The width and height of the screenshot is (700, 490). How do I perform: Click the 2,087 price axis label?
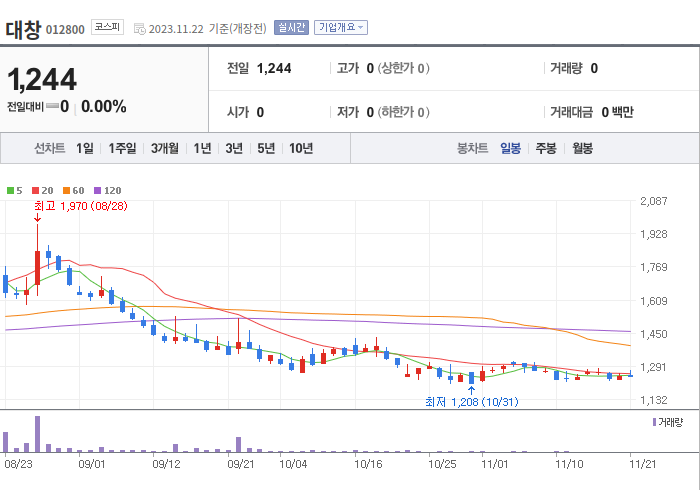tap(654, 201)
